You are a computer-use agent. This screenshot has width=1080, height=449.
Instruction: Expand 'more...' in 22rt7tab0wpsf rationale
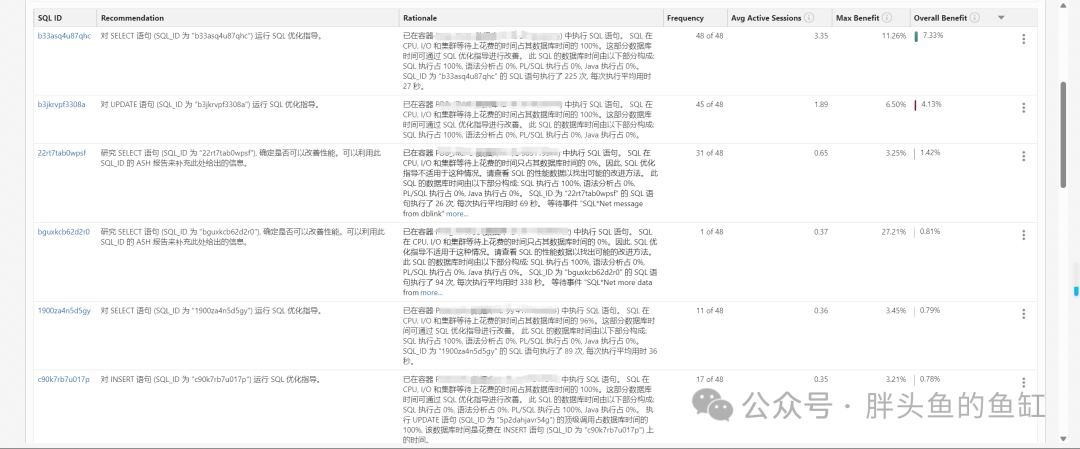click(x=457, y=213)
